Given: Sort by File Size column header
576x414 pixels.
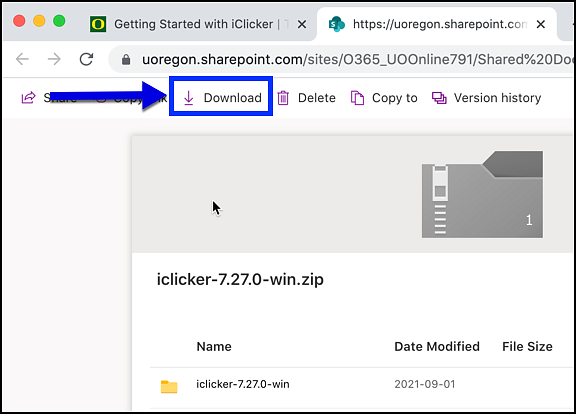Looking at the screenshot, I should (x=527, y=346).
